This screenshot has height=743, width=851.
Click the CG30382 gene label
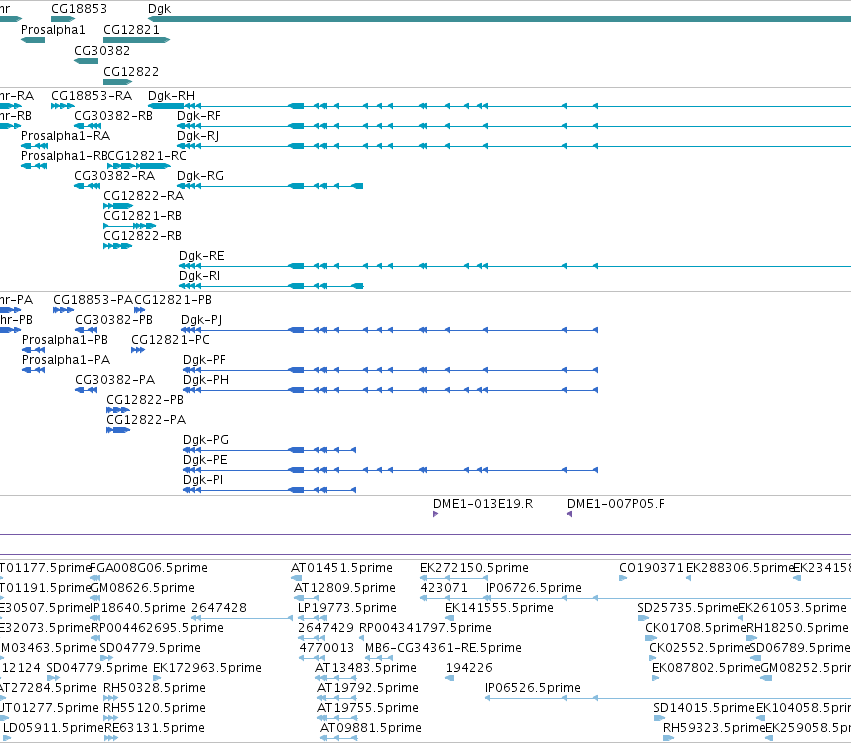click(102, 50)
